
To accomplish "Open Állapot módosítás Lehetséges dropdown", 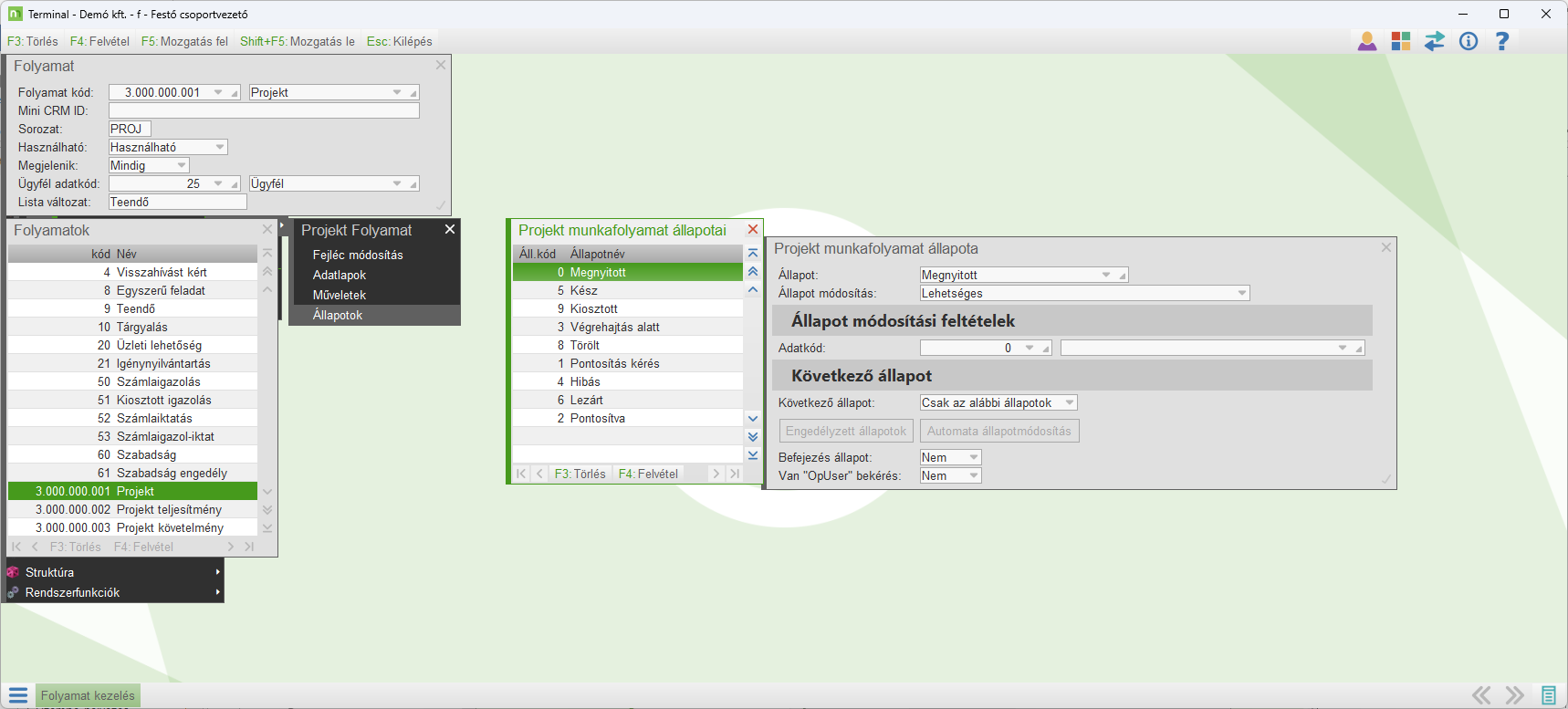I will (x=1242, y=293).
